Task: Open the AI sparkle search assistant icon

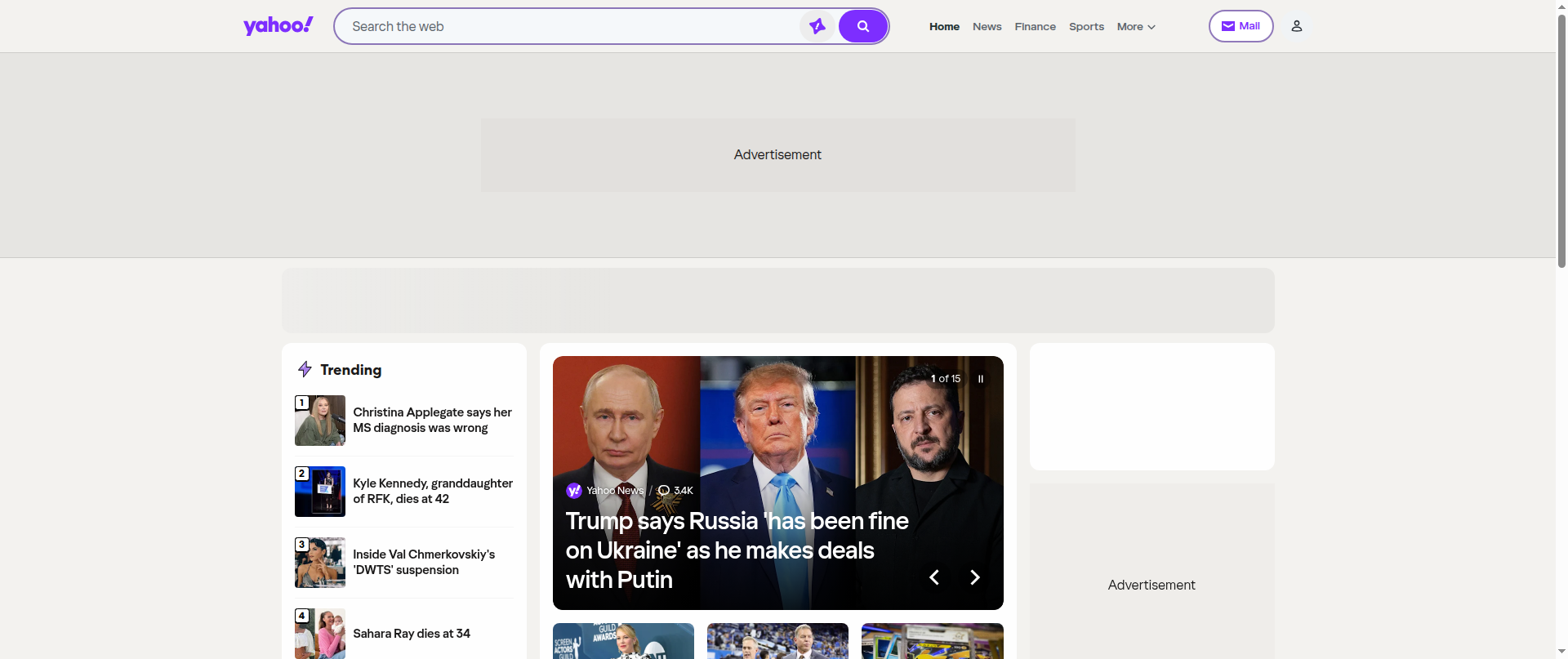Action: tap(817, 26)
